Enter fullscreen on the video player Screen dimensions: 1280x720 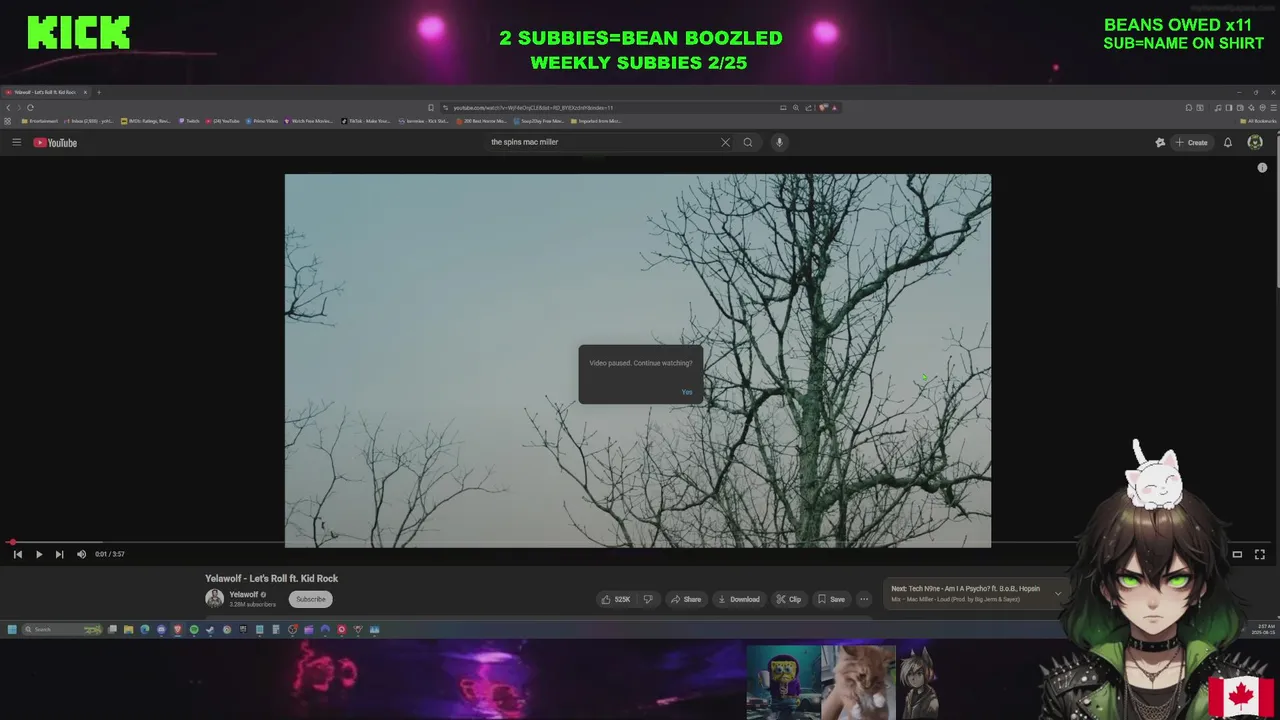(x=1260, y=554)
